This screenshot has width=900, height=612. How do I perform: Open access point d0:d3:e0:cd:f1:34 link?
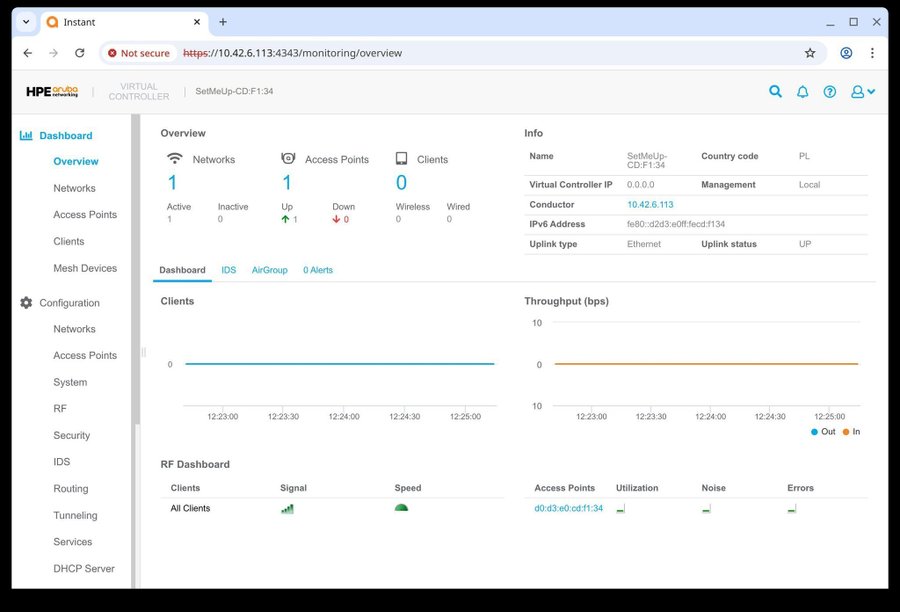tap(568, 508)
